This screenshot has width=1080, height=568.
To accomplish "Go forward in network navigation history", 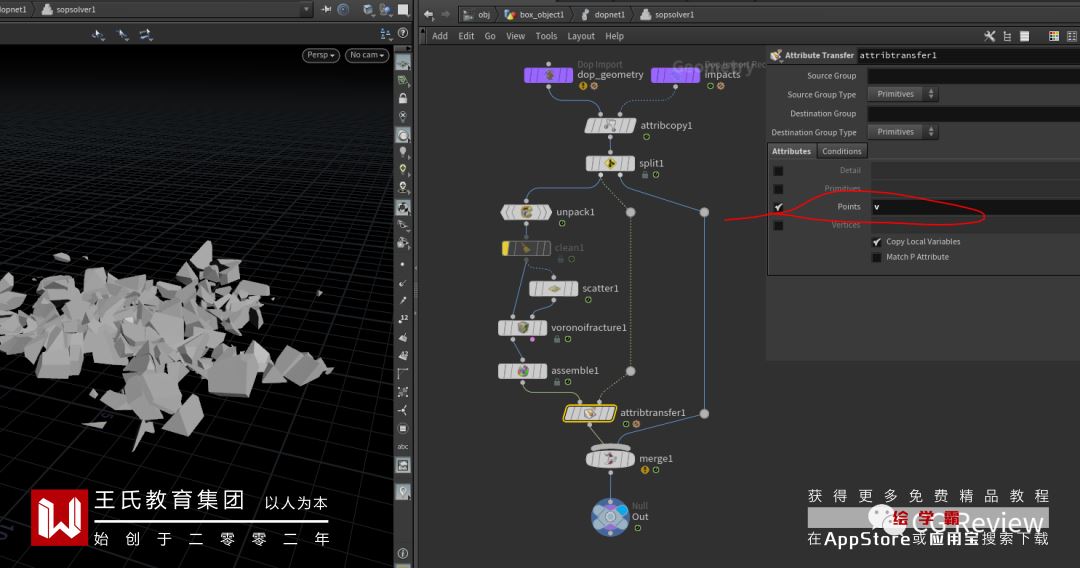I will [x=445, y=14].
